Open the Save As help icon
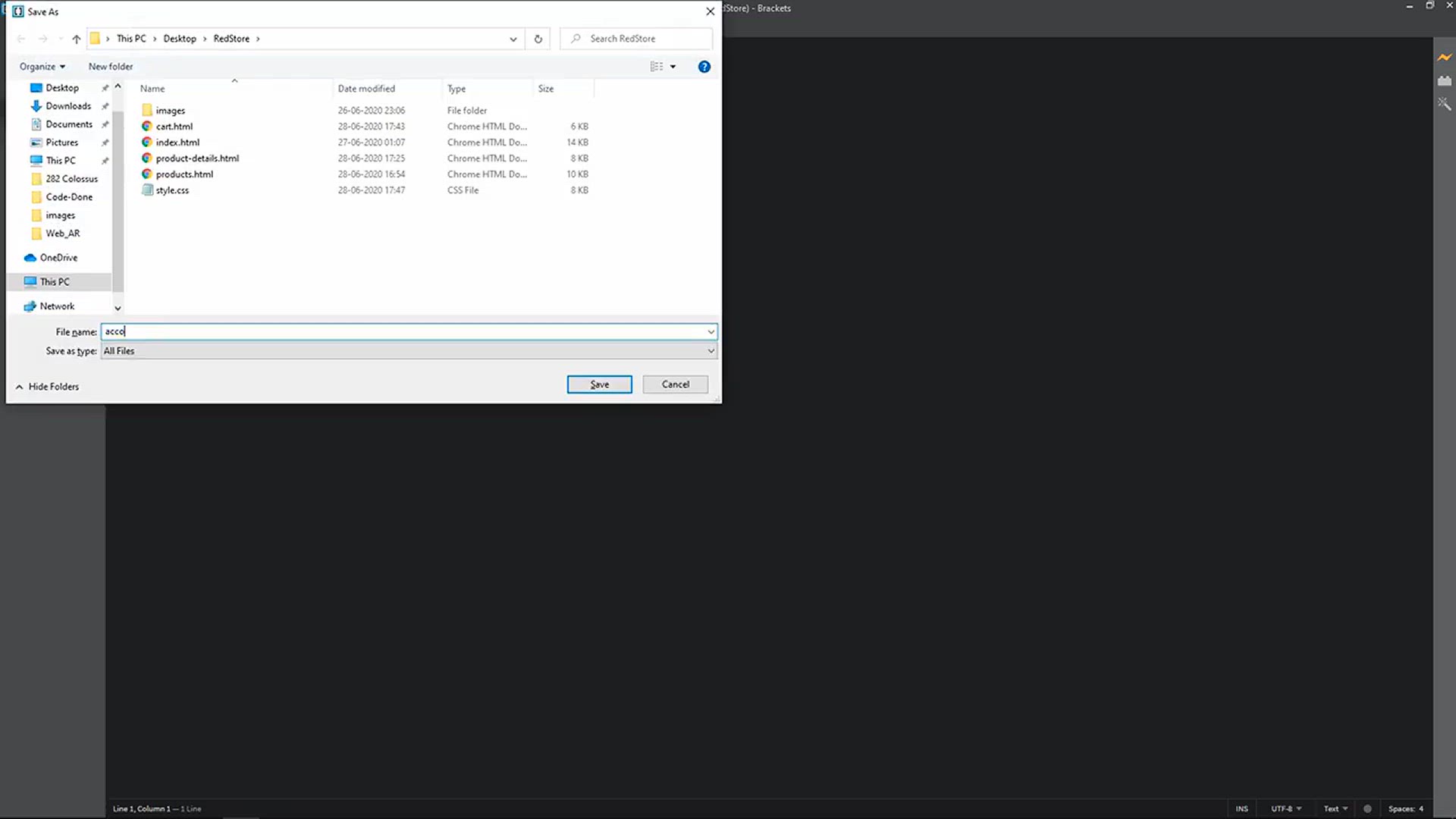 [704, 67]
